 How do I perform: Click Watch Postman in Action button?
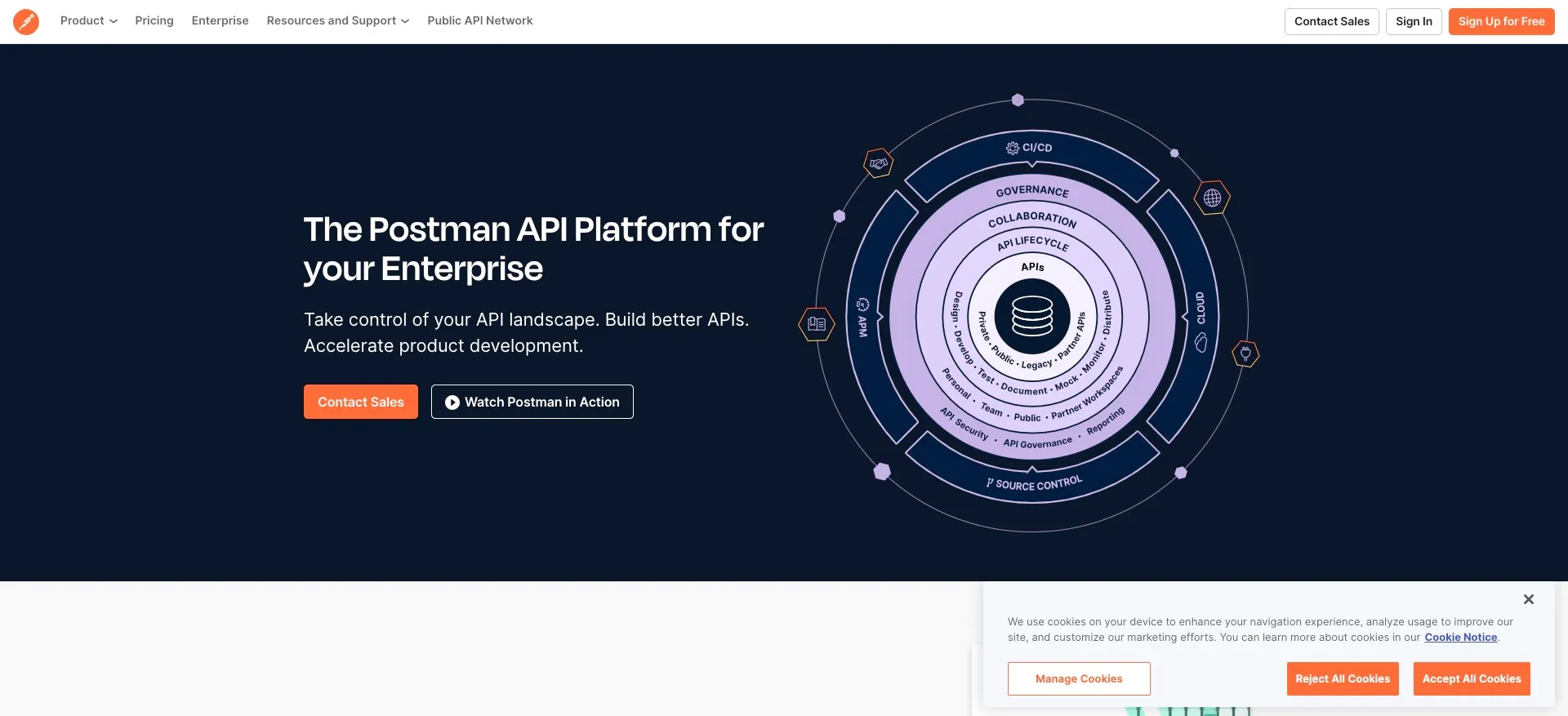pos(532,402)
